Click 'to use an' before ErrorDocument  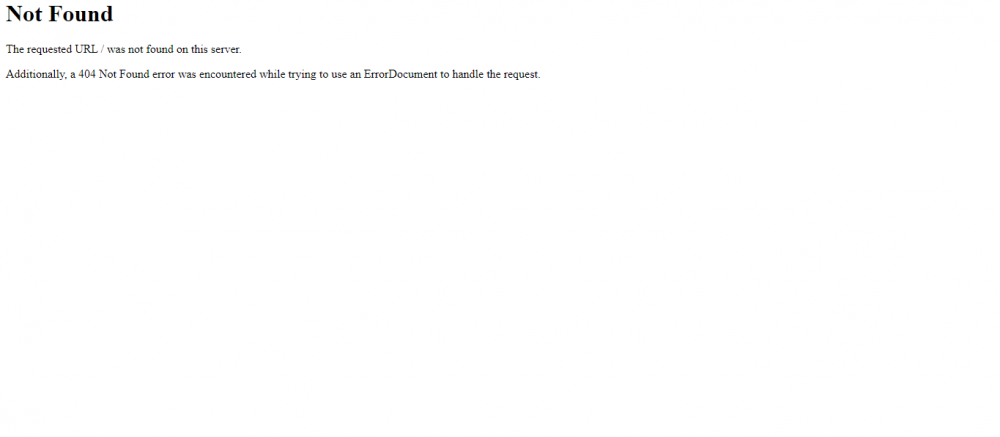point(340,74)
